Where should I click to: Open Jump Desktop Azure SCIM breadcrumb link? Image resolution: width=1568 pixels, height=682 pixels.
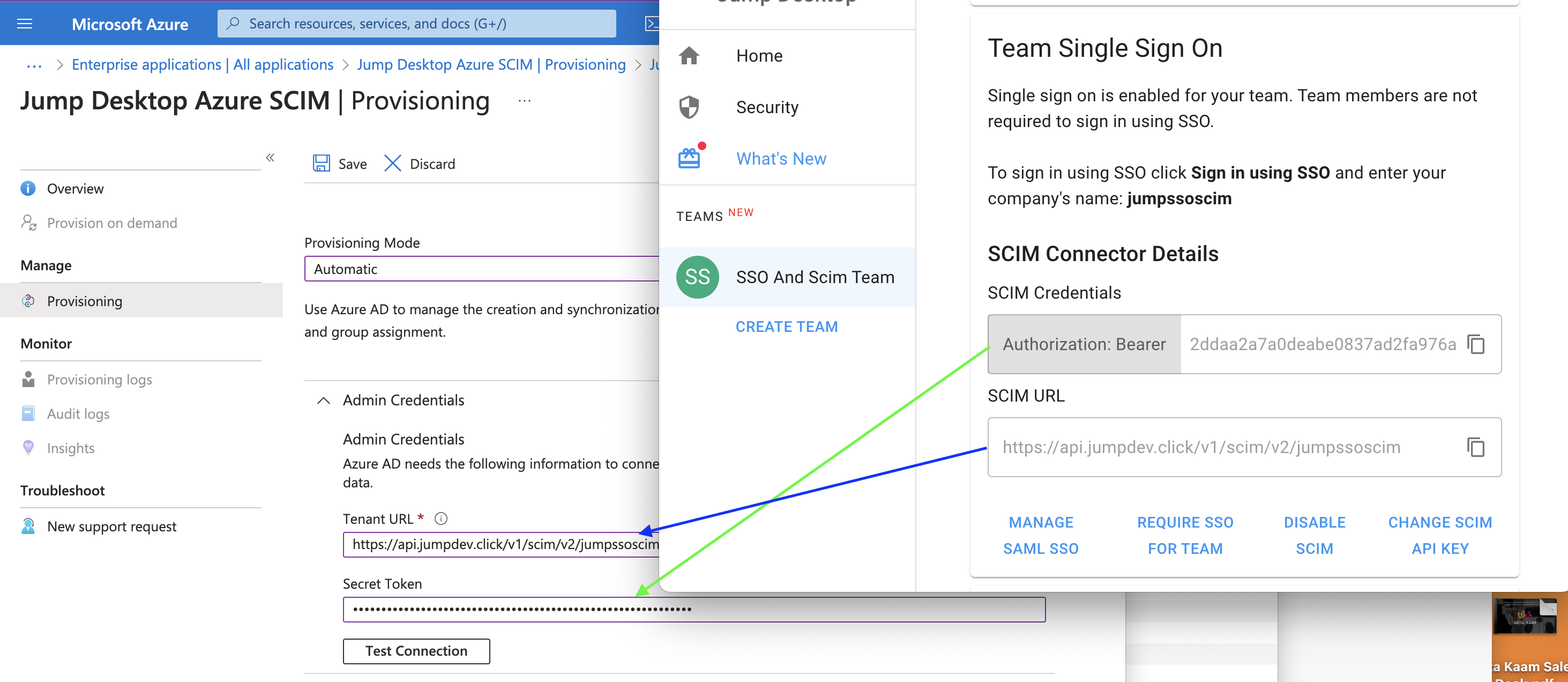491,64
